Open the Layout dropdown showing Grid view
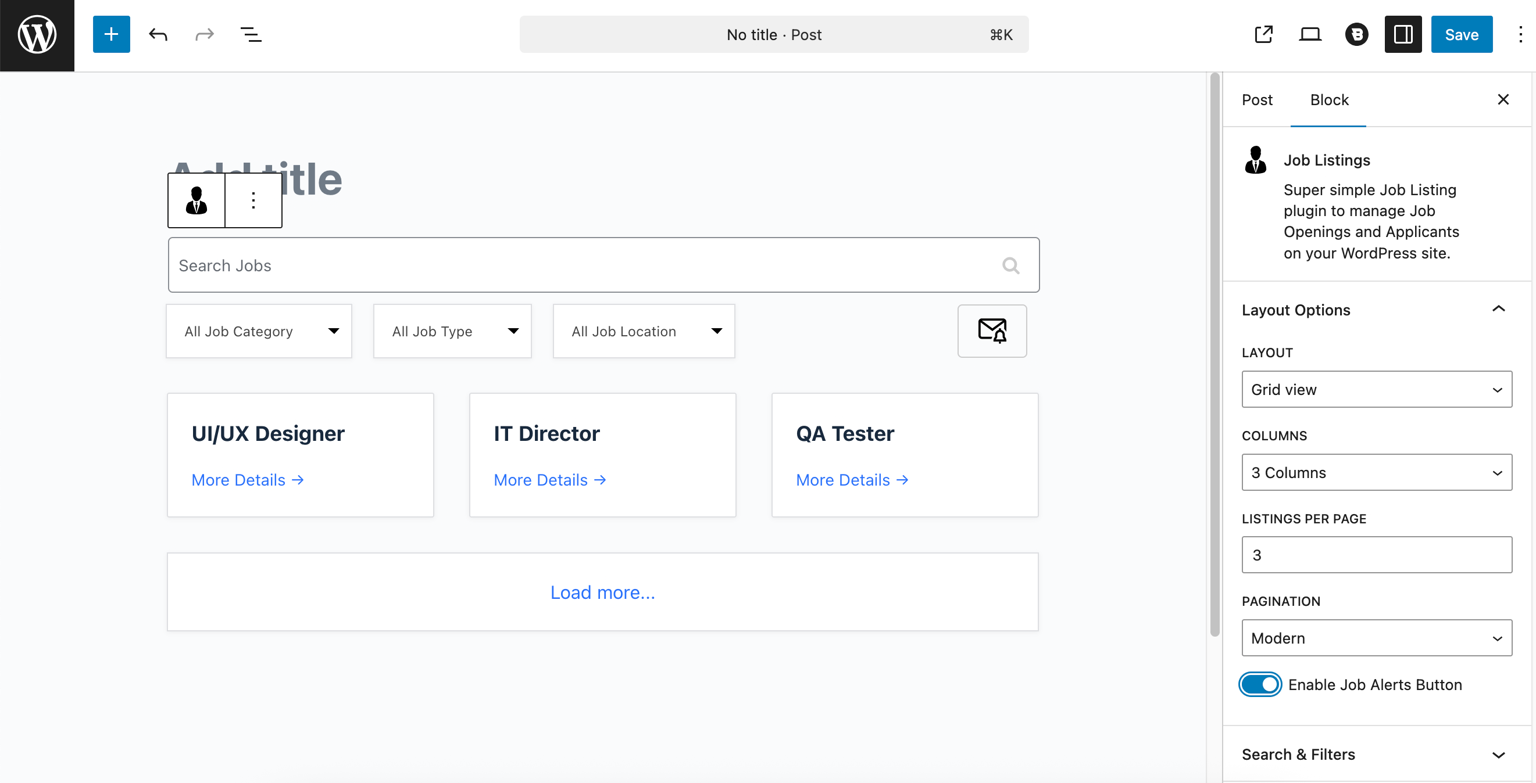The width and height of the screenshot is (1536, 783). pos(1376,390)
